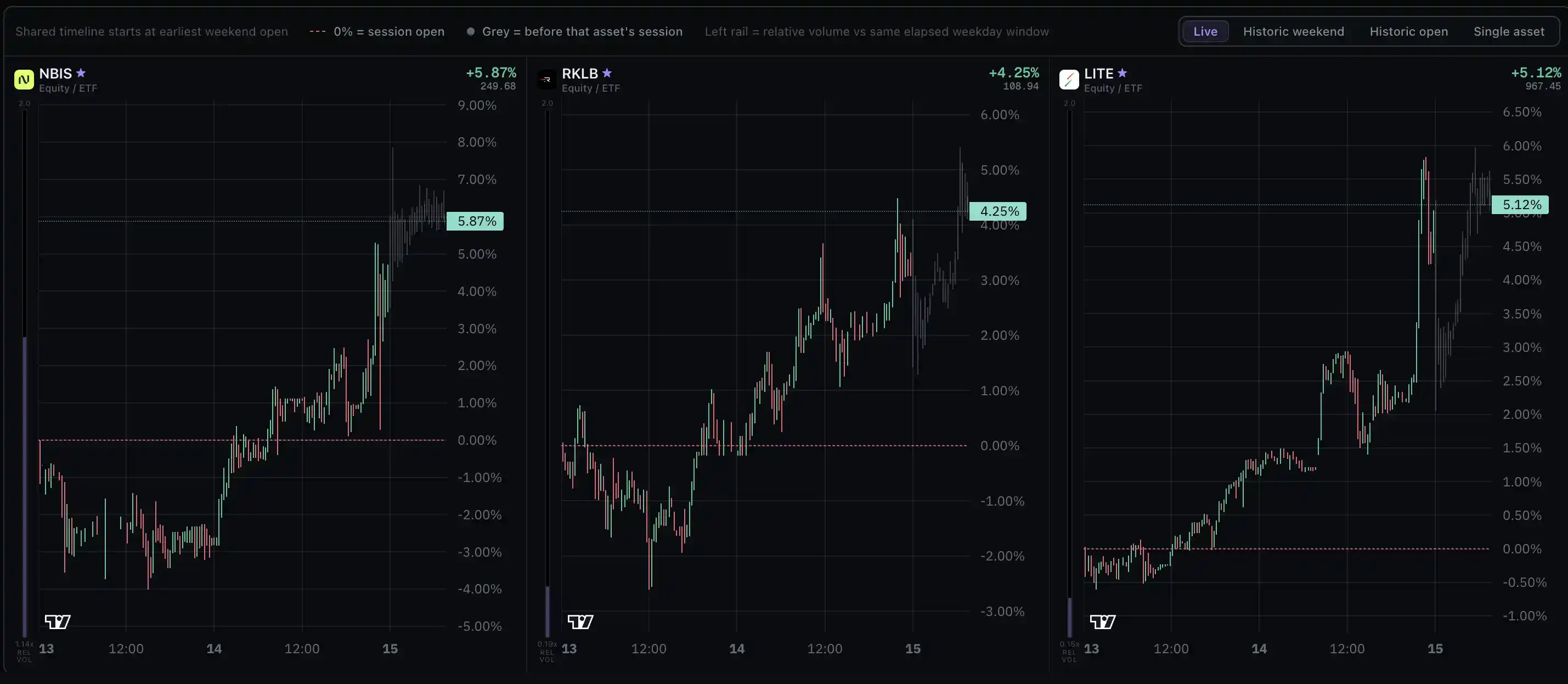Click the "Grey = before that asset's session" legend text
Image resolution: width=1568 pixels, height=684 pixels.
pos(583,32)
